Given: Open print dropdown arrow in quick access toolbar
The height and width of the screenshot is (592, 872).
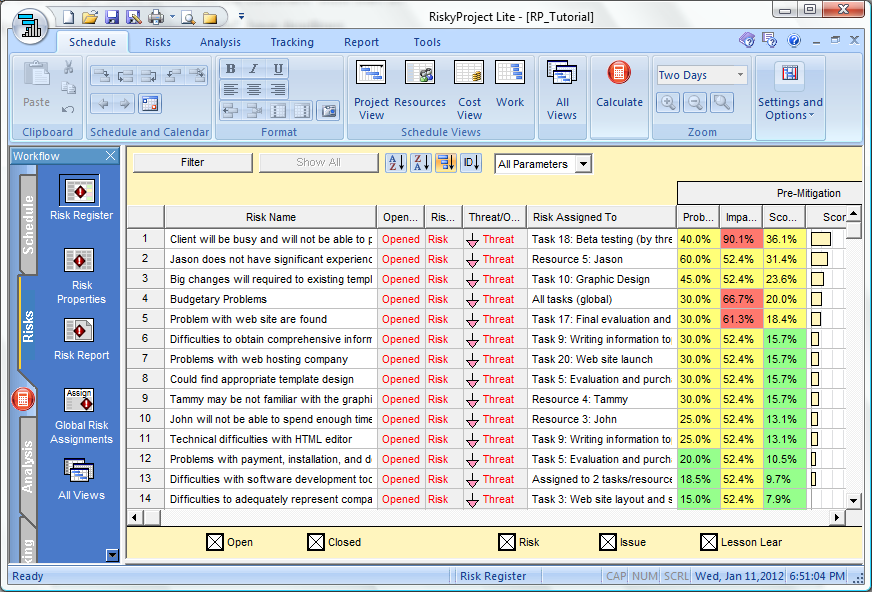Looking at the screenshot, I should point(172,17).
